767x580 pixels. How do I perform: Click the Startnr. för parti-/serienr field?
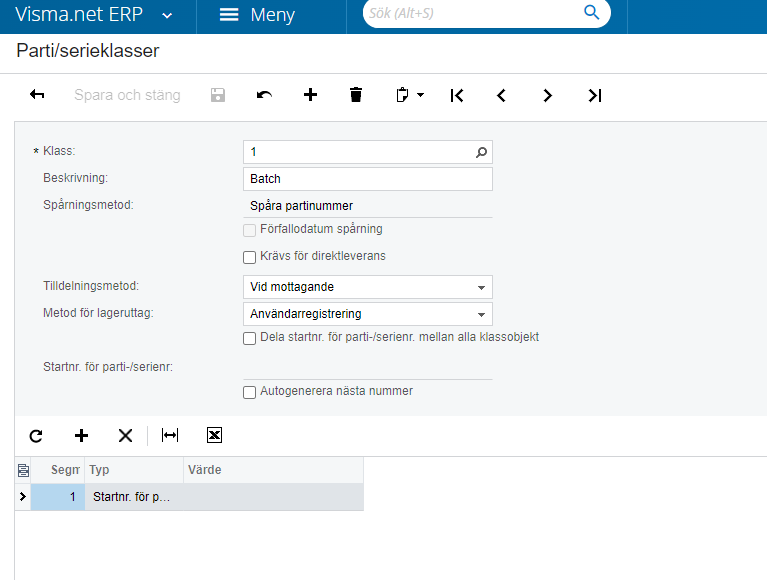click(x=368, y=368)
